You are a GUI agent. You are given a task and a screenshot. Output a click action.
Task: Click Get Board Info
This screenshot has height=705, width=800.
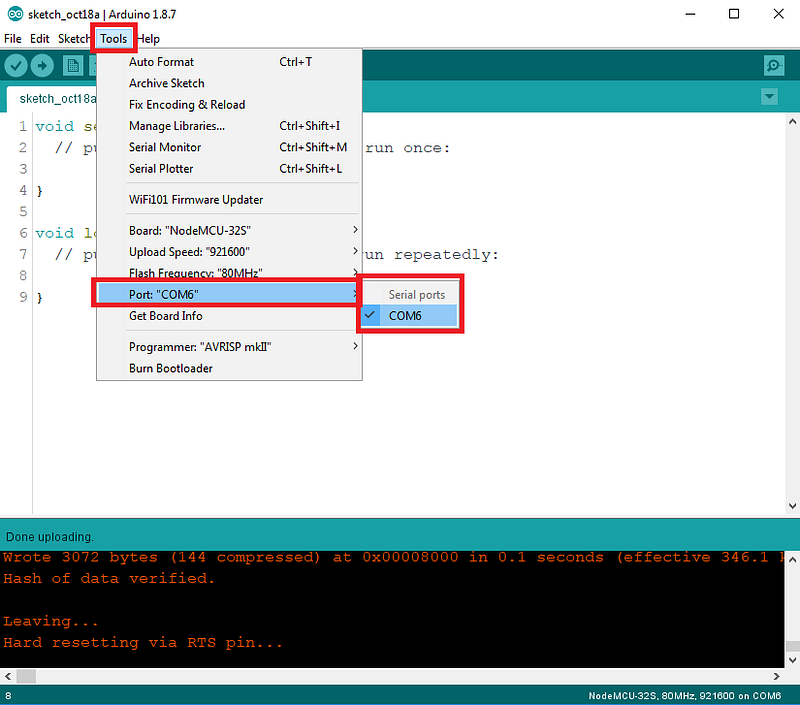point(229,316)
